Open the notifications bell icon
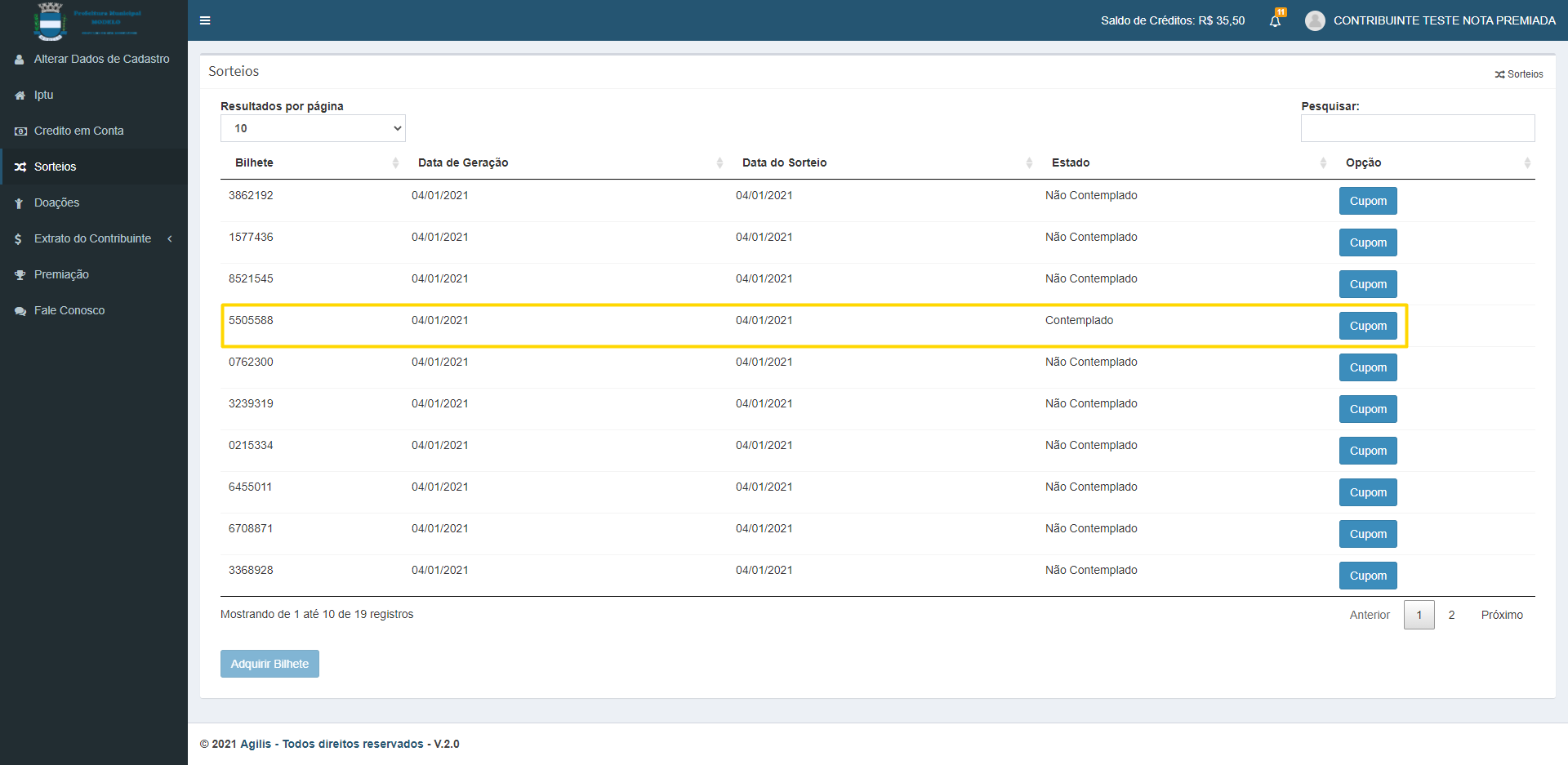This screenshot has width=1568, height=765. point(1275,21)
